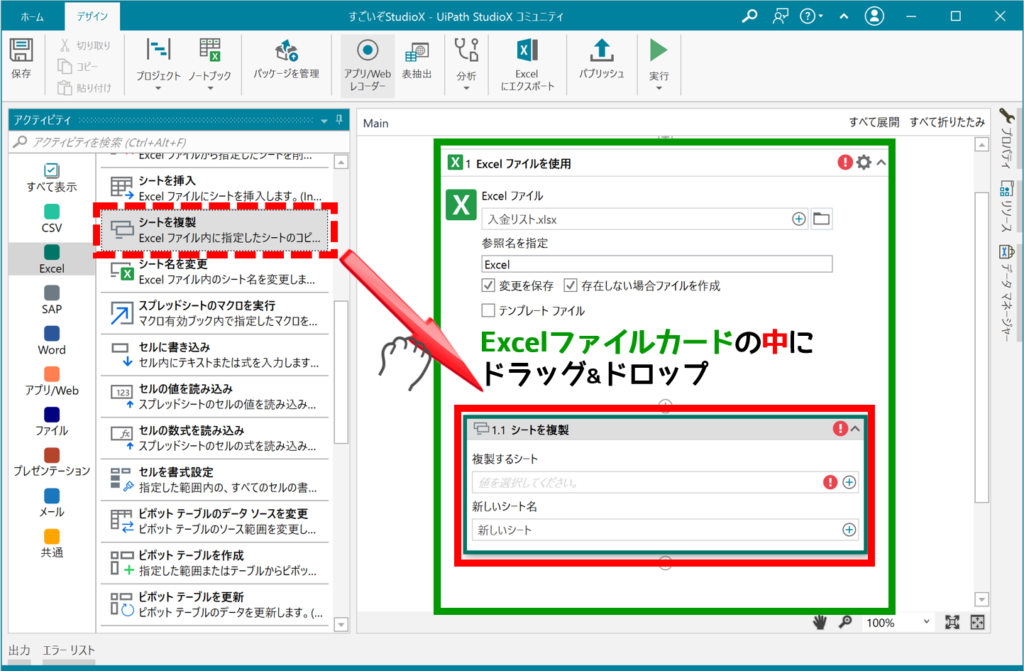Screen dimensions: 1024x671
Task: Open the リソース side panel tab
Action: (1006, 207)
